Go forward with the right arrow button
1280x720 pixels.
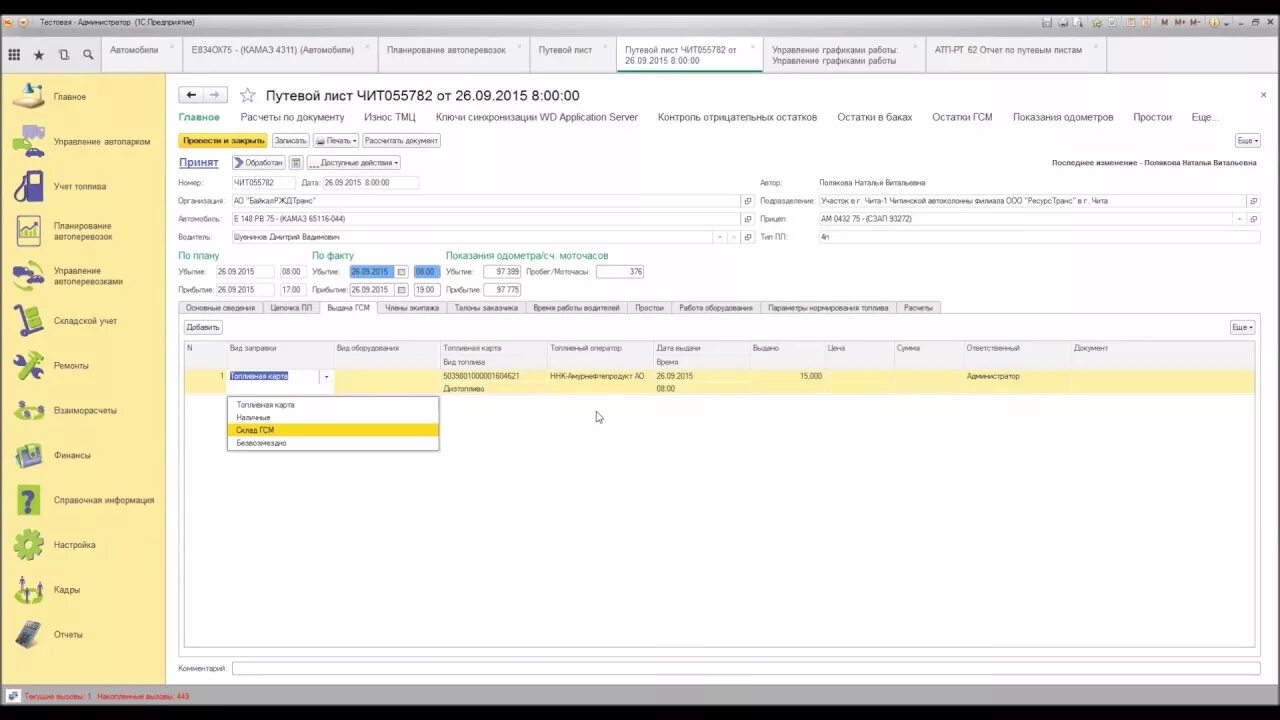[x=215, y=95]
